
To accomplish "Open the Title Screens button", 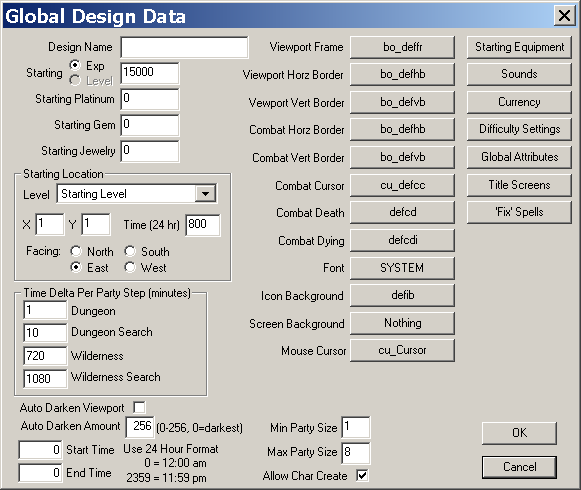I will click(x=519, y=185).
